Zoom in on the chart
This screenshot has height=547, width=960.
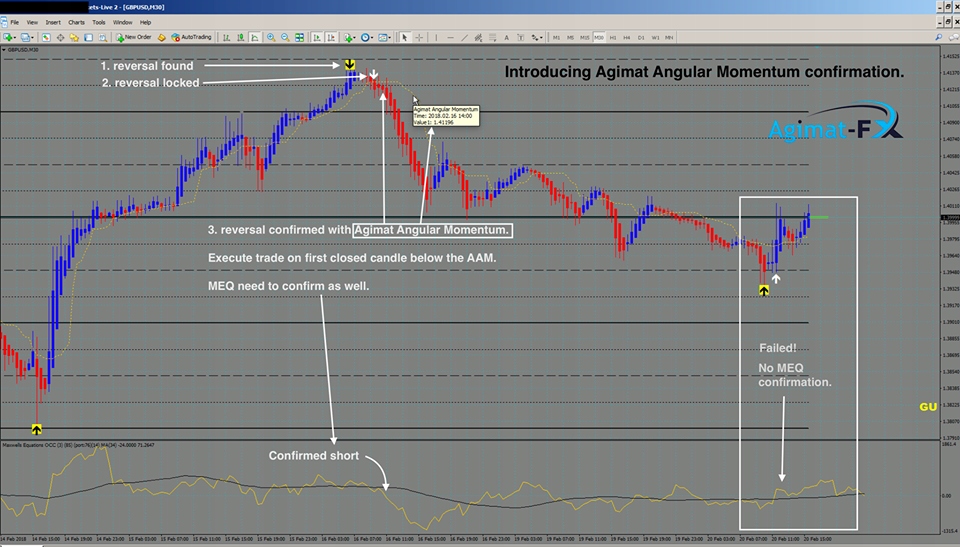click(271, 37)
